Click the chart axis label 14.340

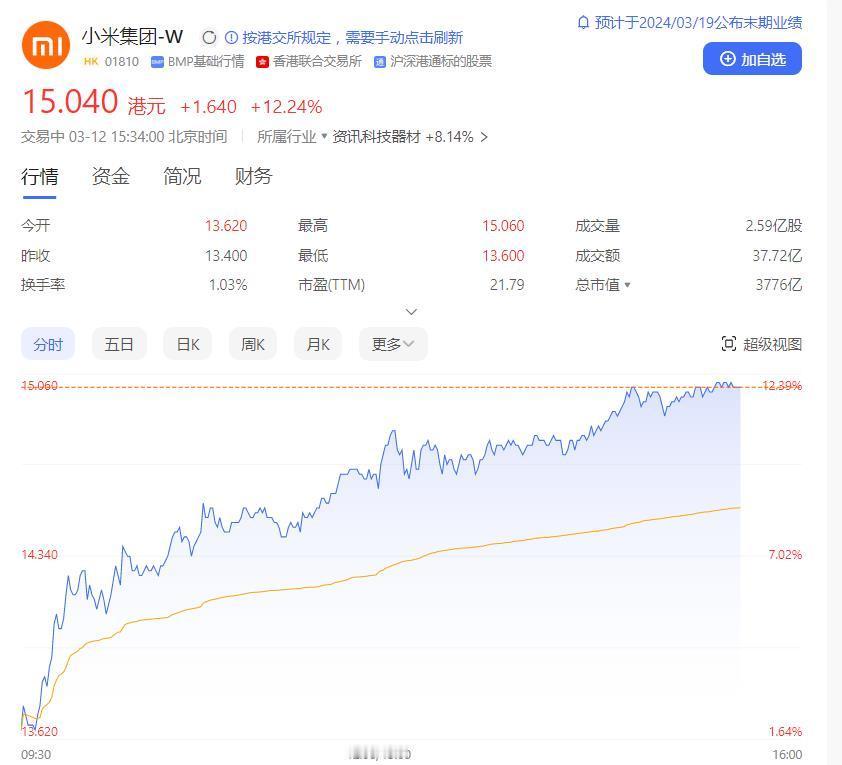point(39,555)
